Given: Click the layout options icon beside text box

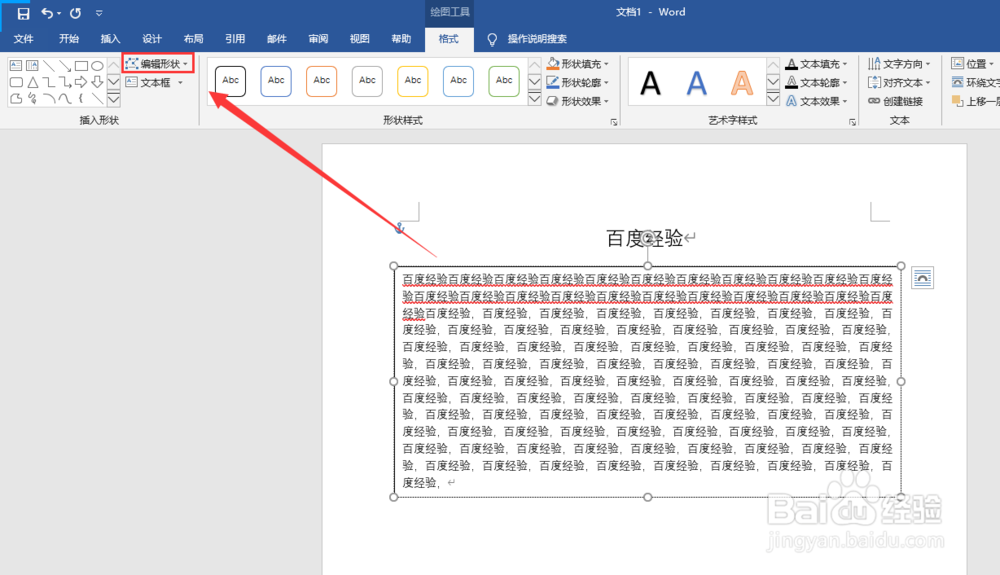Looking at the screenshot, I should coord(922,278).
